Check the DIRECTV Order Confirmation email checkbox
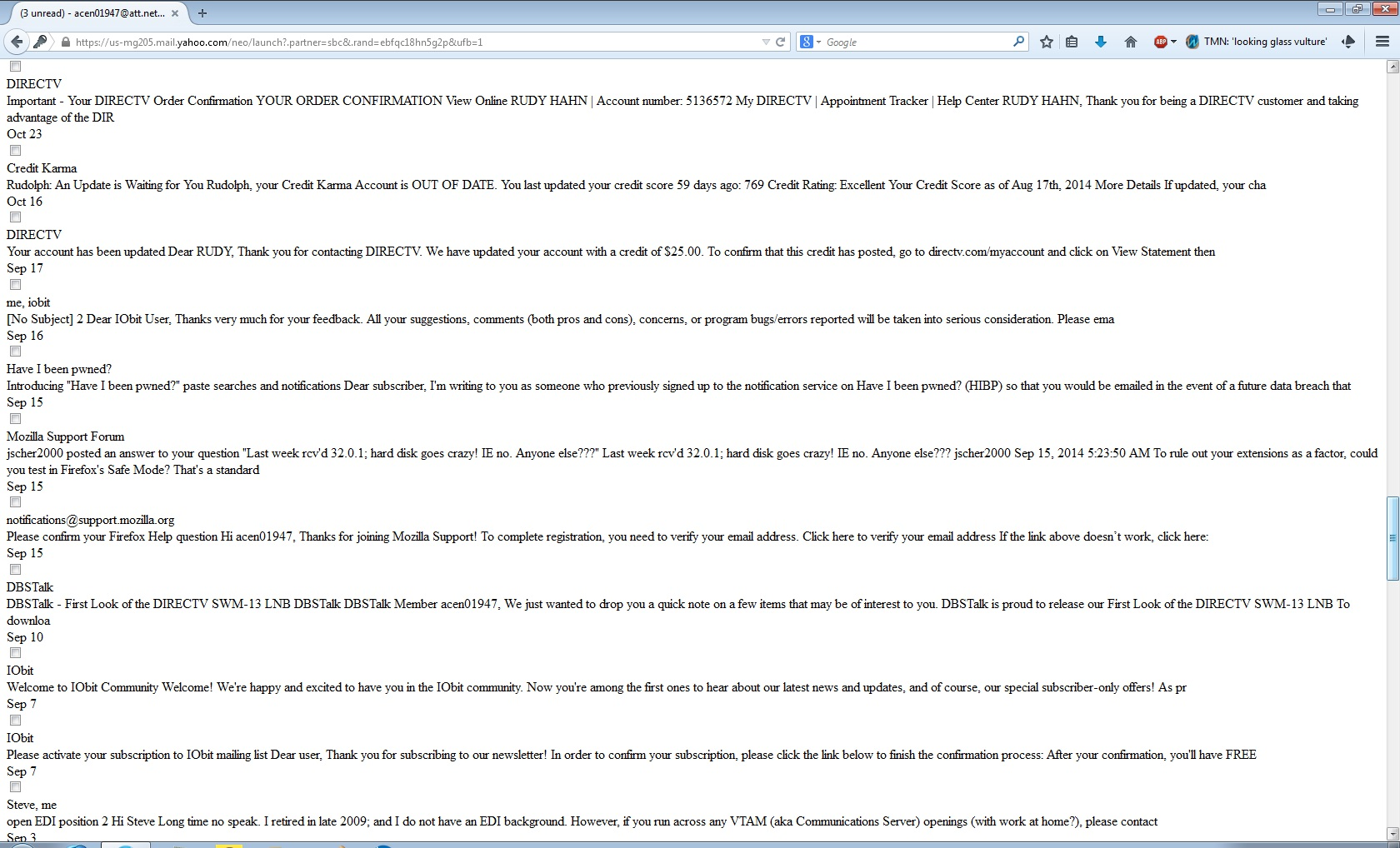This screenshot has height=848, width=1400. click(15, 67)
